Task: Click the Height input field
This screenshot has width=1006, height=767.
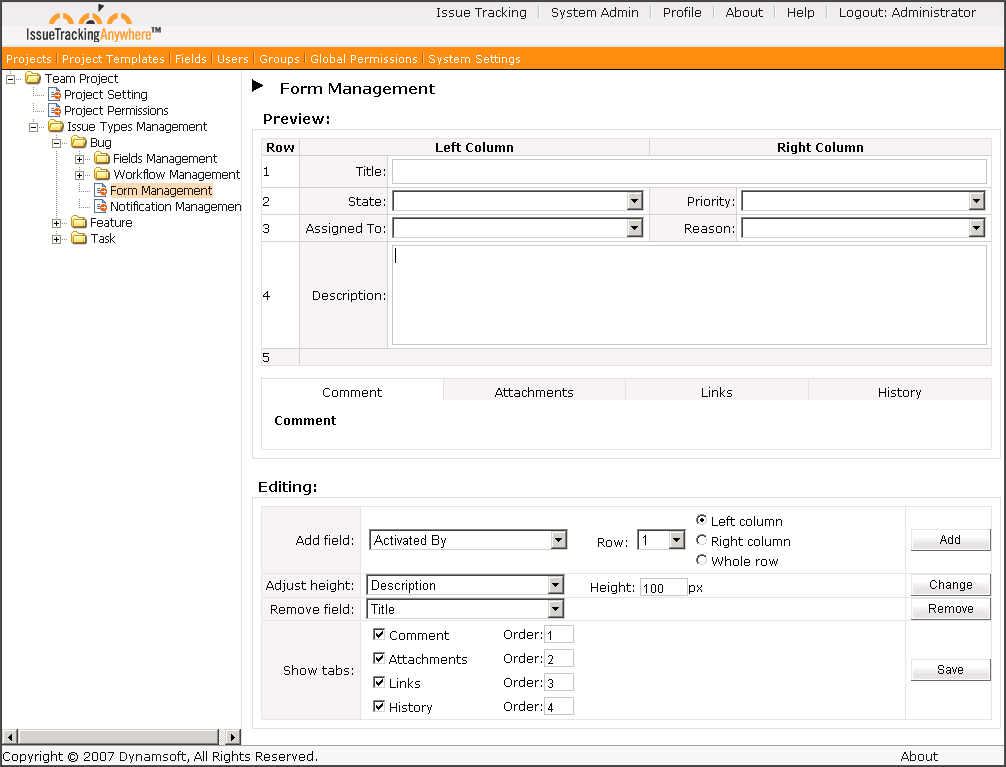Action: (663, 588)
